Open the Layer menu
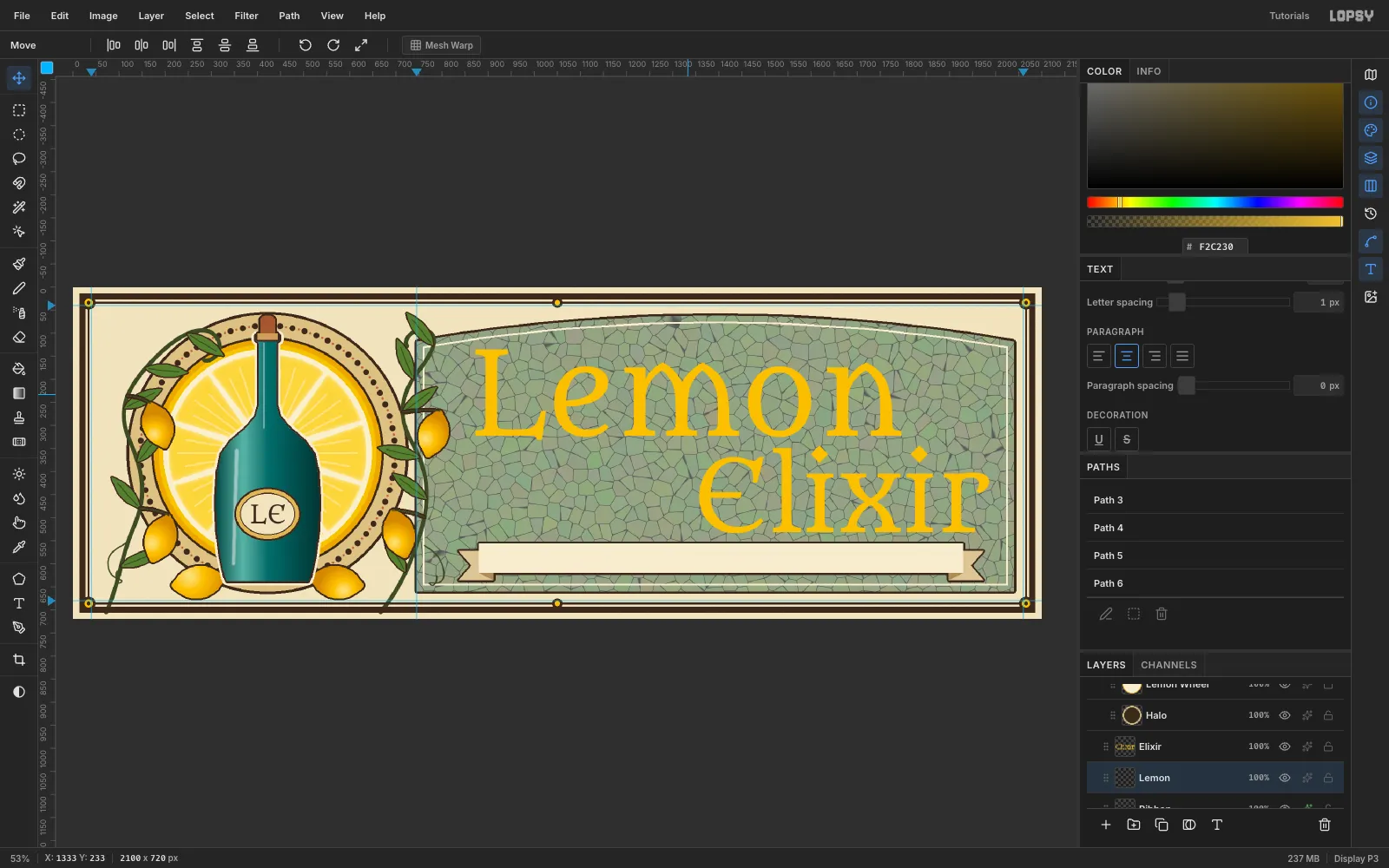This screenshot has width=1389, height=868. click(x=151, y=16)
